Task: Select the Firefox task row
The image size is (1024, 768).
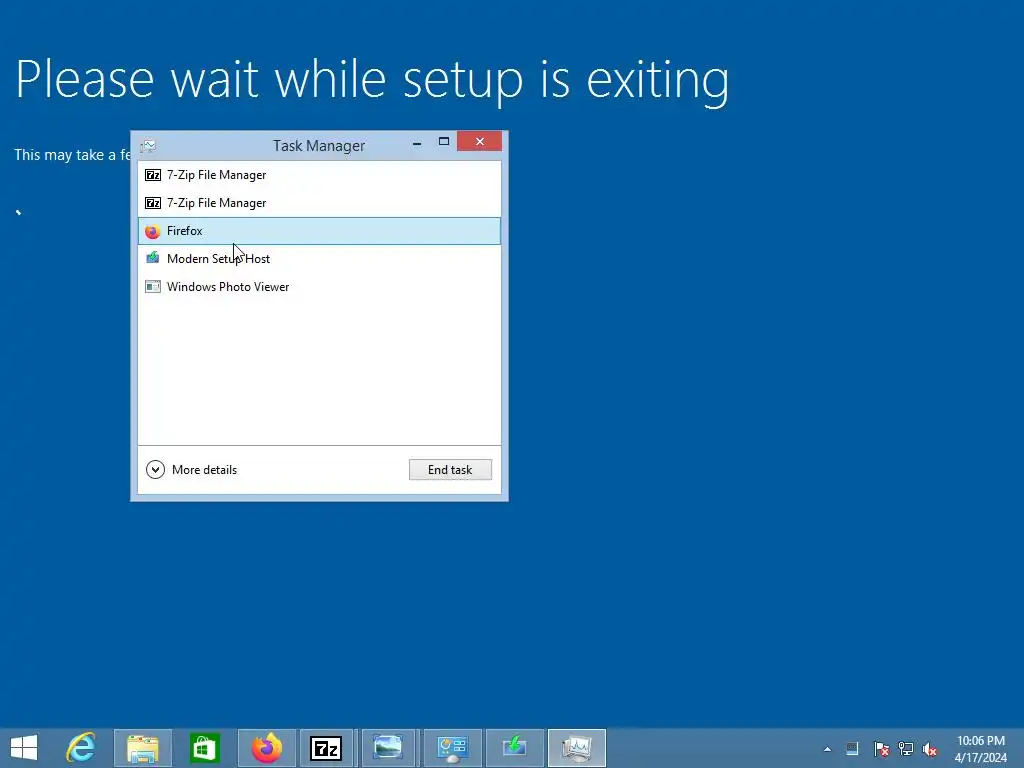Action: point(319,231)
